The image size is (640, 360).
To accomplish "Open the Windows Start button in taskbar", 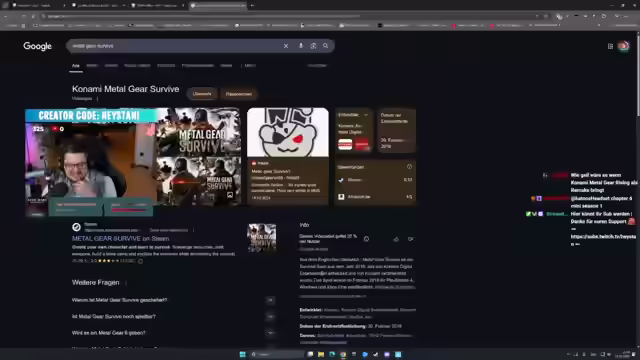I will [242, 354].
